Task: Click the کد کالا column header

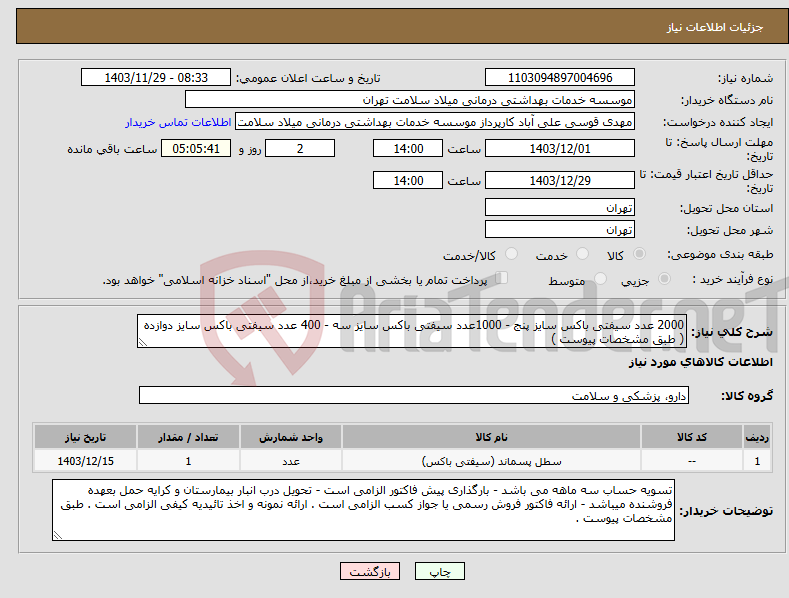Action: [x=692, y=437]
